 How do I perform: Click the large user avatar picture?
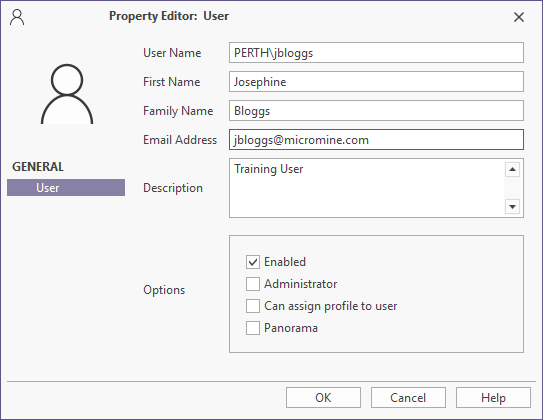tap(67, 94)
